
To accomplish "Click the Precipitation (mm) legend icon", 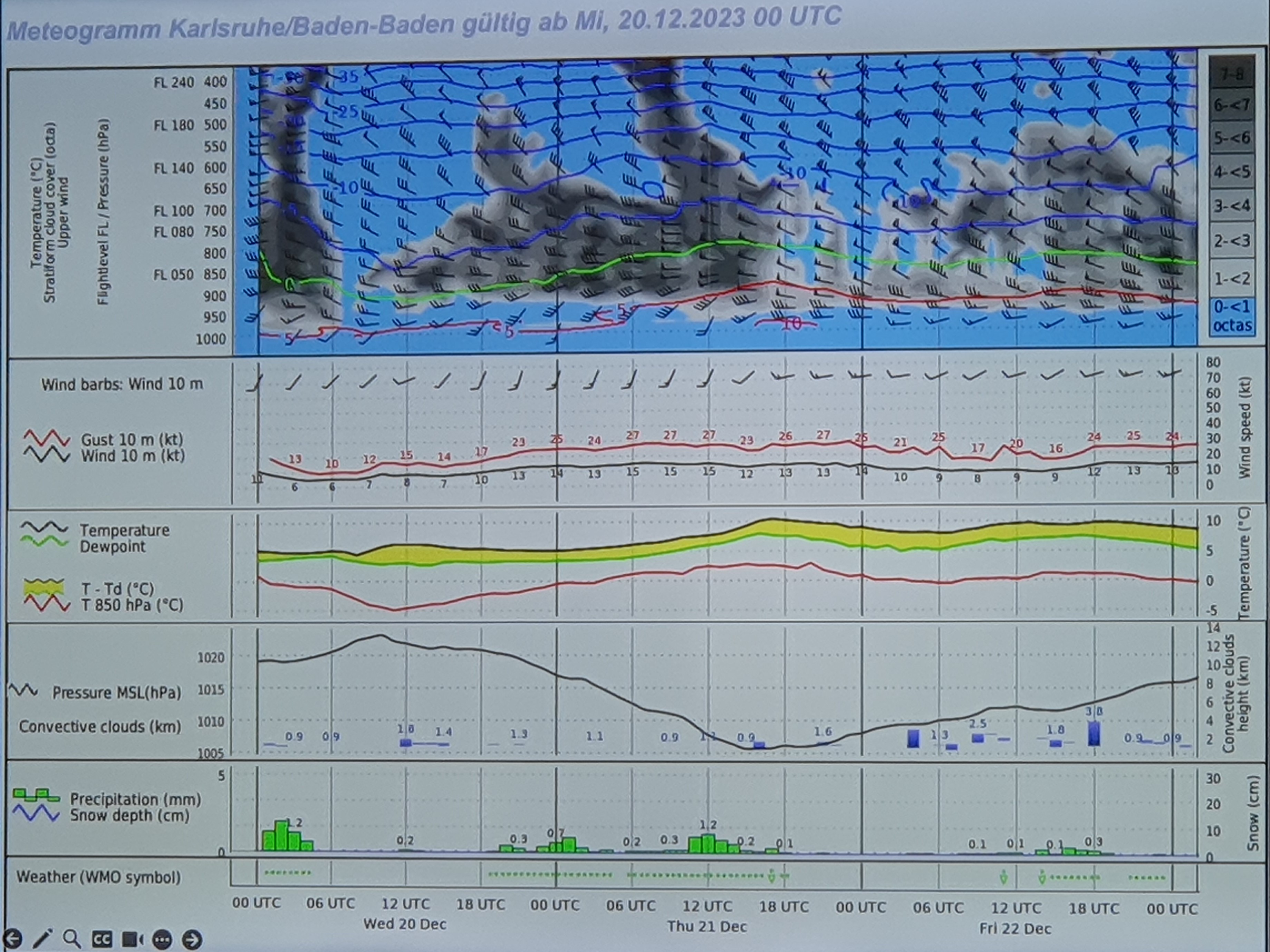I will [x=36, y=795].
